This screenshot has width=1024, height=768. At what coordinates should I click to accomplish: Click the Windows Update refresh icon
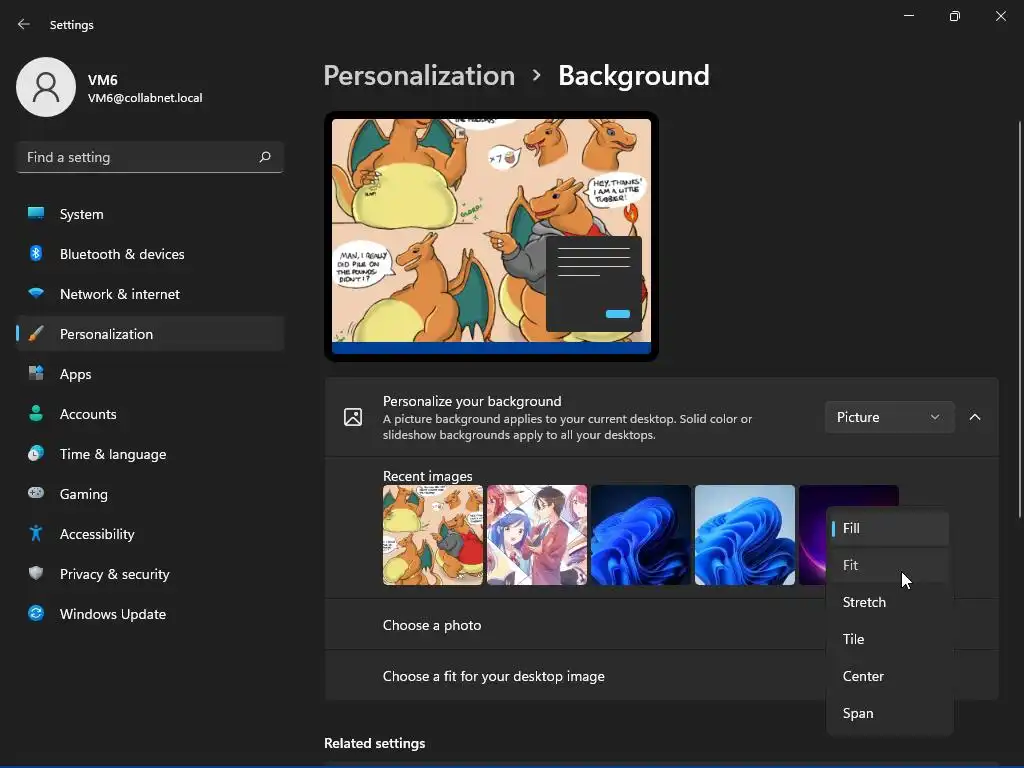tap(36, 613)
